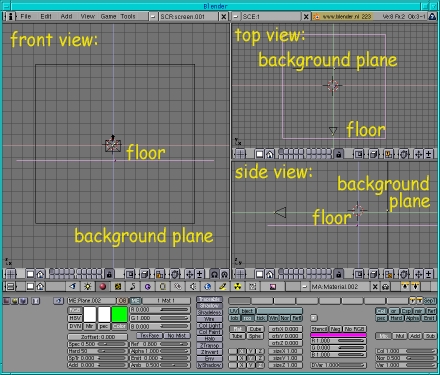Toggle the Traceable material option

(209, 299)
